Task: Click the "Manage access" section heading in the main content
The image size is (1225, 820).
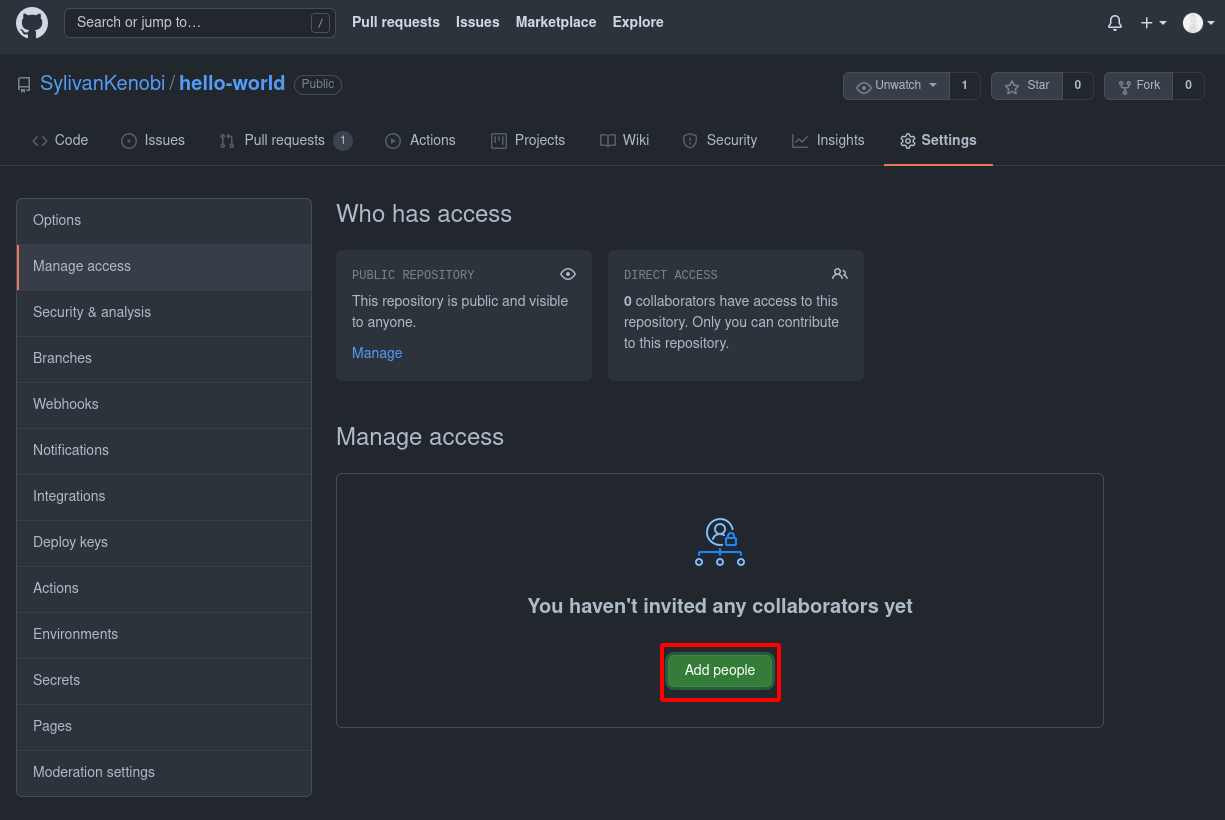Action: coord(420,437)
